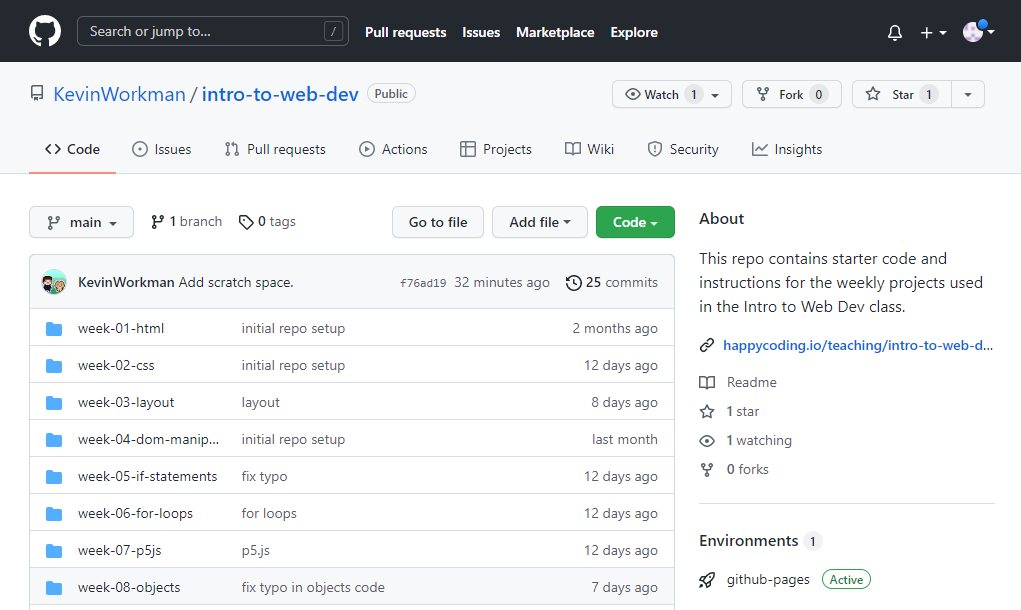Screen dimensions: 1021x610
Task: Focus the Search or jump to field
Action: (212, 31)
